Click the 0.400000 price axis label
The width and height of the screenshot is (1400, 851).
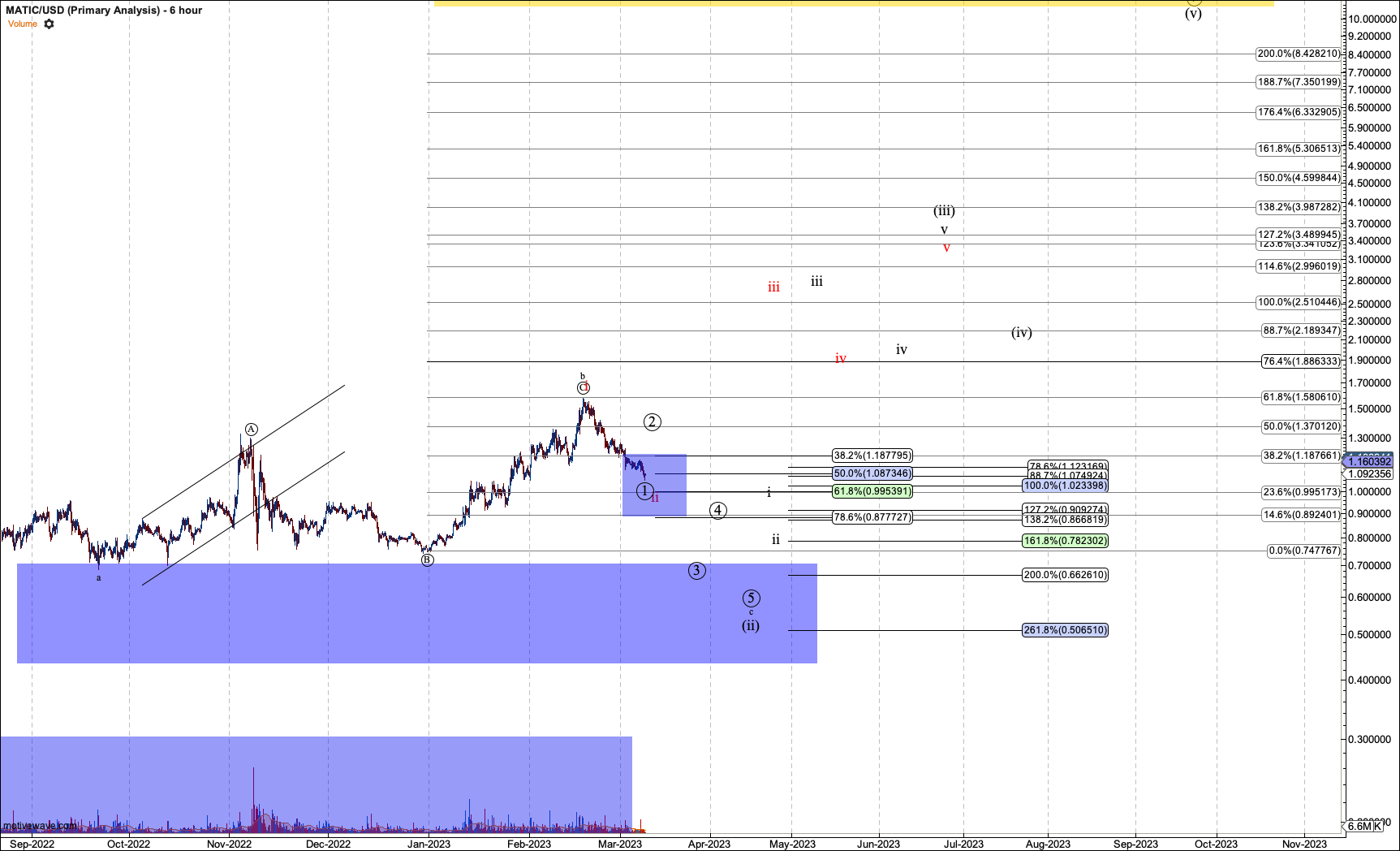[x=1369, y=680]
